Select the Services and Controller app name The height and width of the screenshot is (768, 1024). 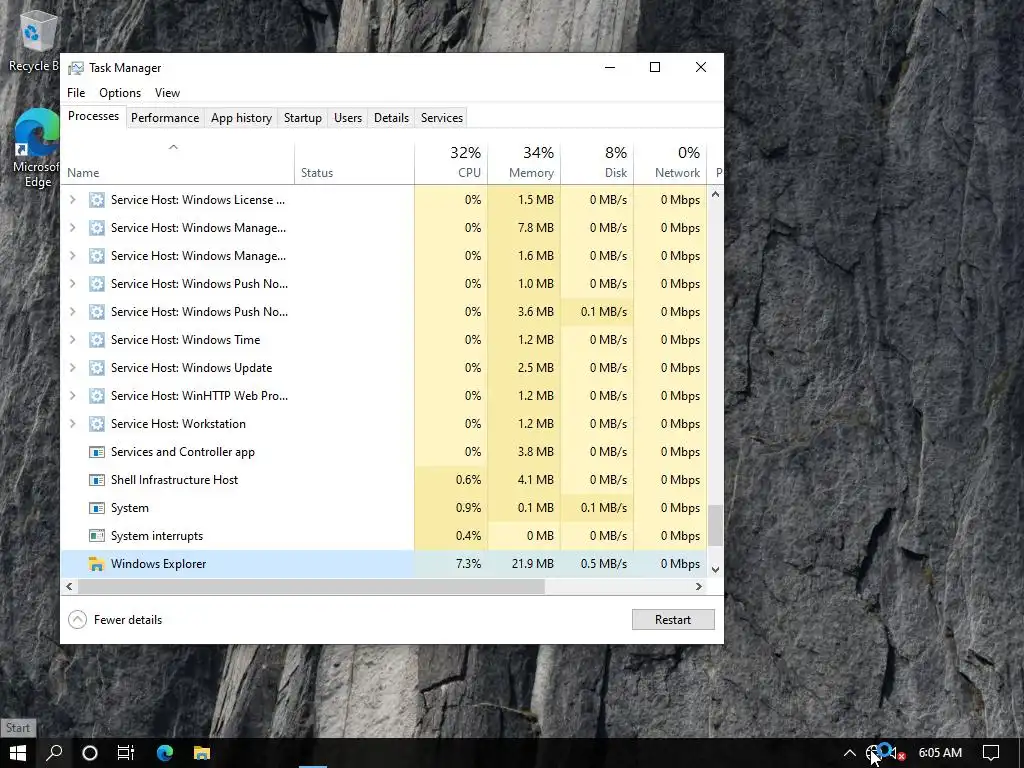click(x=183, y=452)
